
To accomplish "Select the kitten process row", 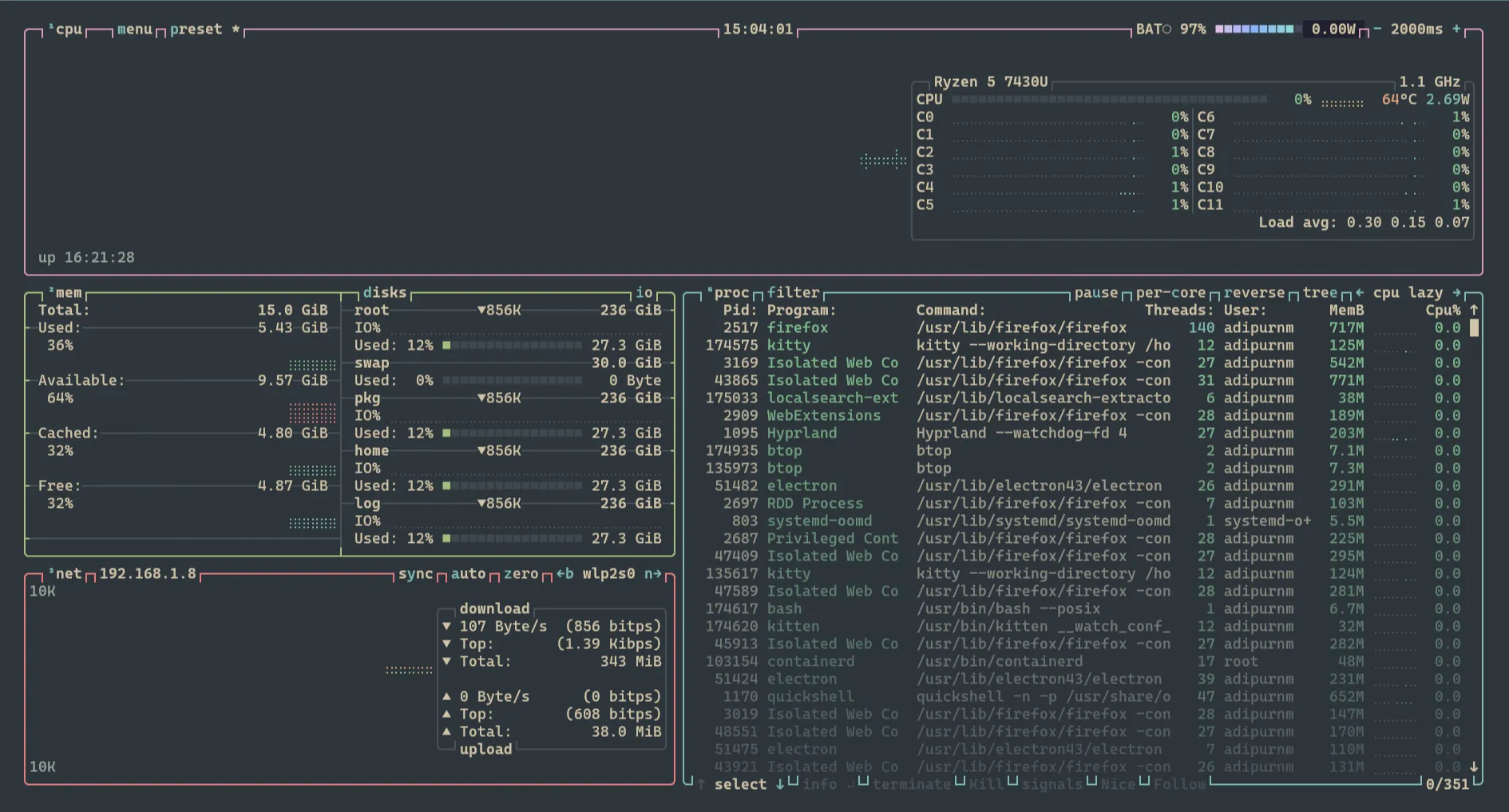I will pos(1083,627).
